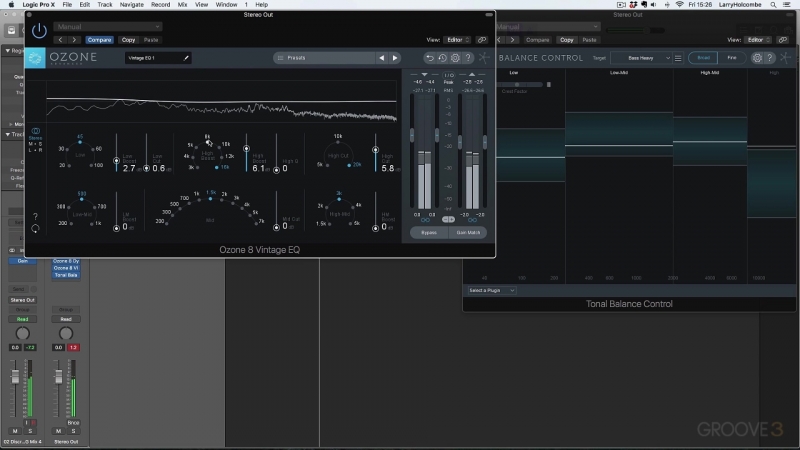
Task: Open the Record menu
Action: 160,5
